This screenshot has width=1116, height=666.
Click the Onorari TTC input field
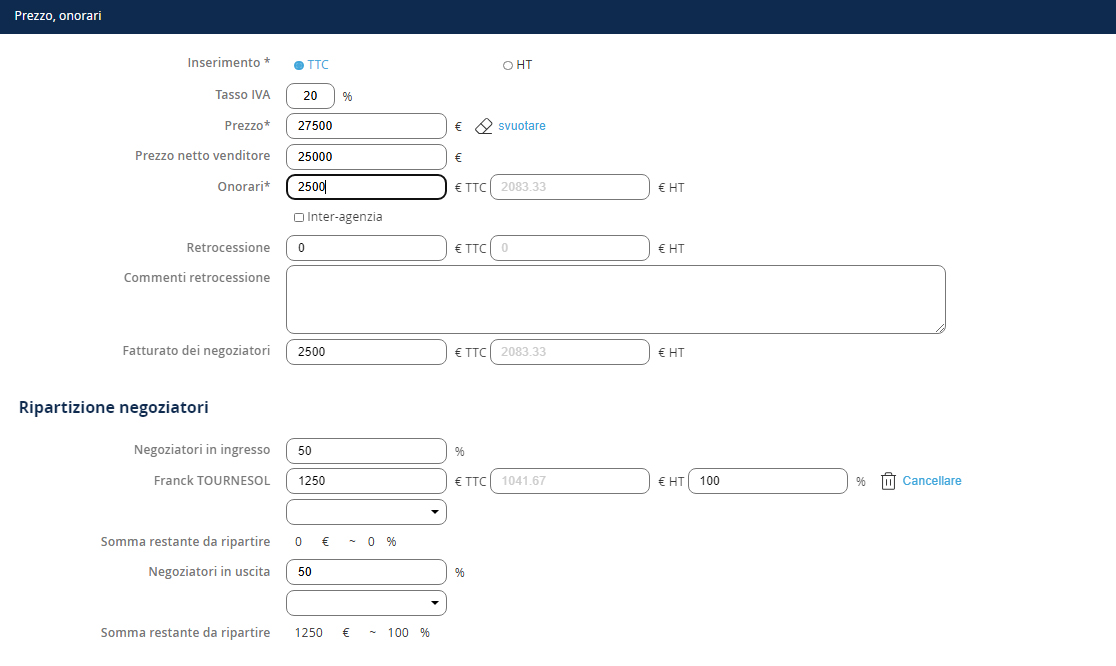366,187
